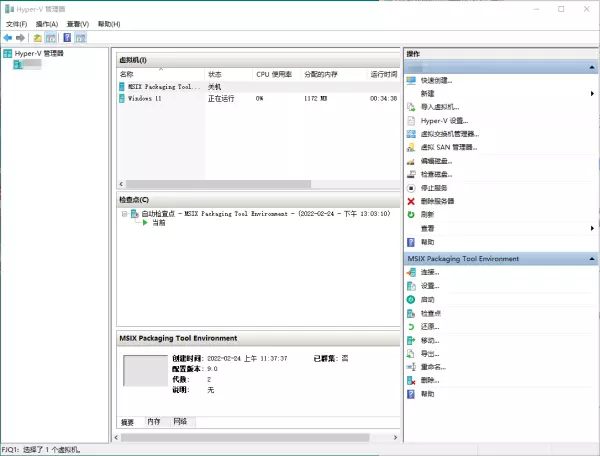Click the MSIX VM preview thumbnail
600x456 pixels.
tap(145, 370)
